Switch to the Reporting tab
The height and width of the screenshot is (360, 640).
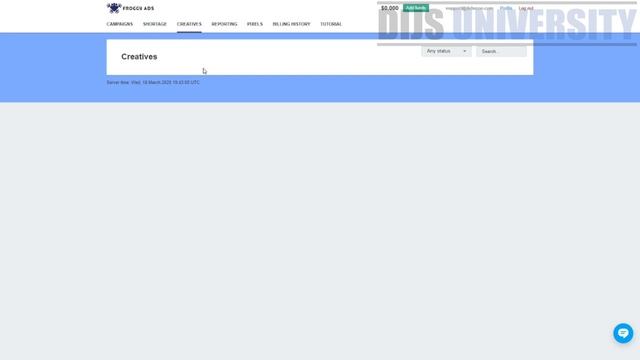224,24
